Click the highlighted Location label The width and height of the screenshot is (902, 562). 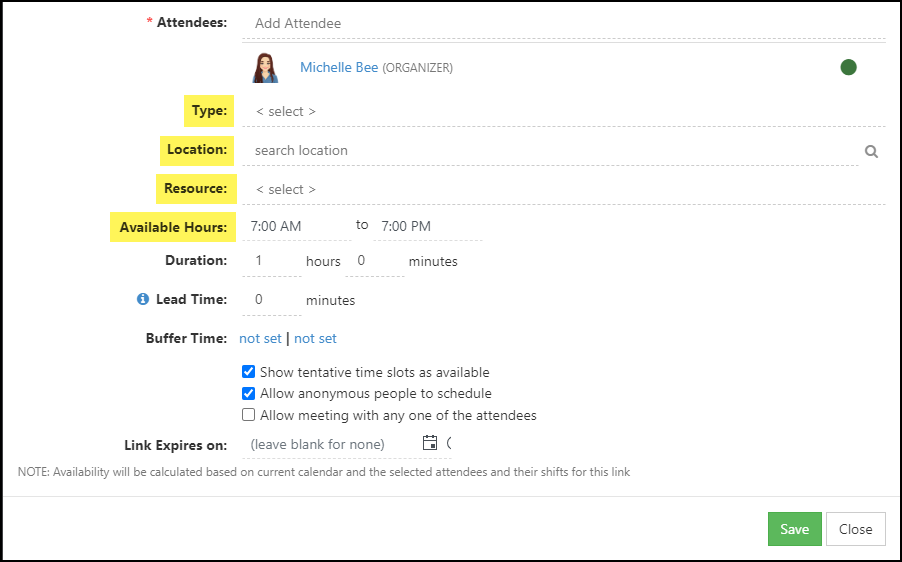[x=197, y=150]
